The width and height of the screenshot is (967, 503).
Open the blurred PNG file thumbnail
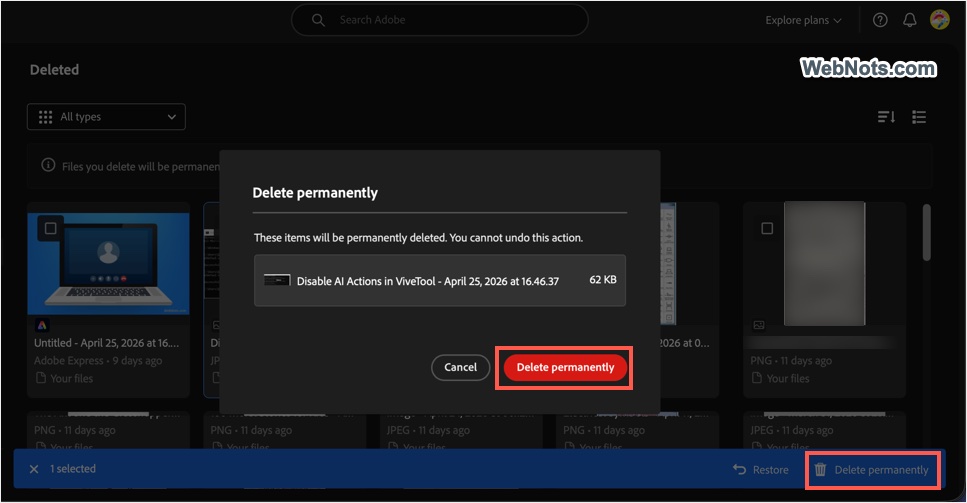pyautogui.click(x=825, y=264)
